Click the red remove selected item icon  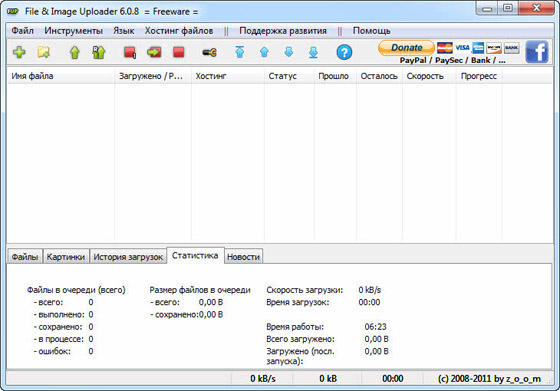130,52
